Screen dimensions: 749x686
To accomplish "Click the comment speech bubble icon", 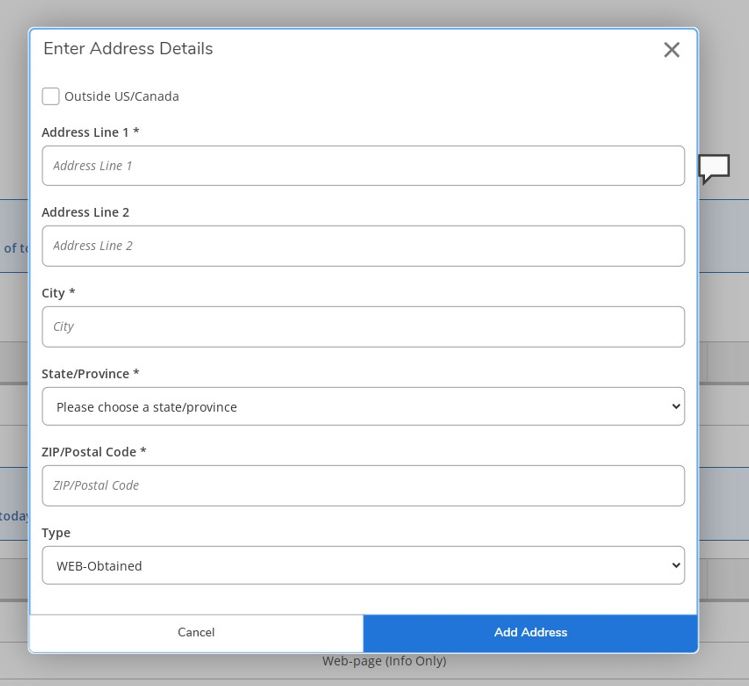I will point(714,169).
